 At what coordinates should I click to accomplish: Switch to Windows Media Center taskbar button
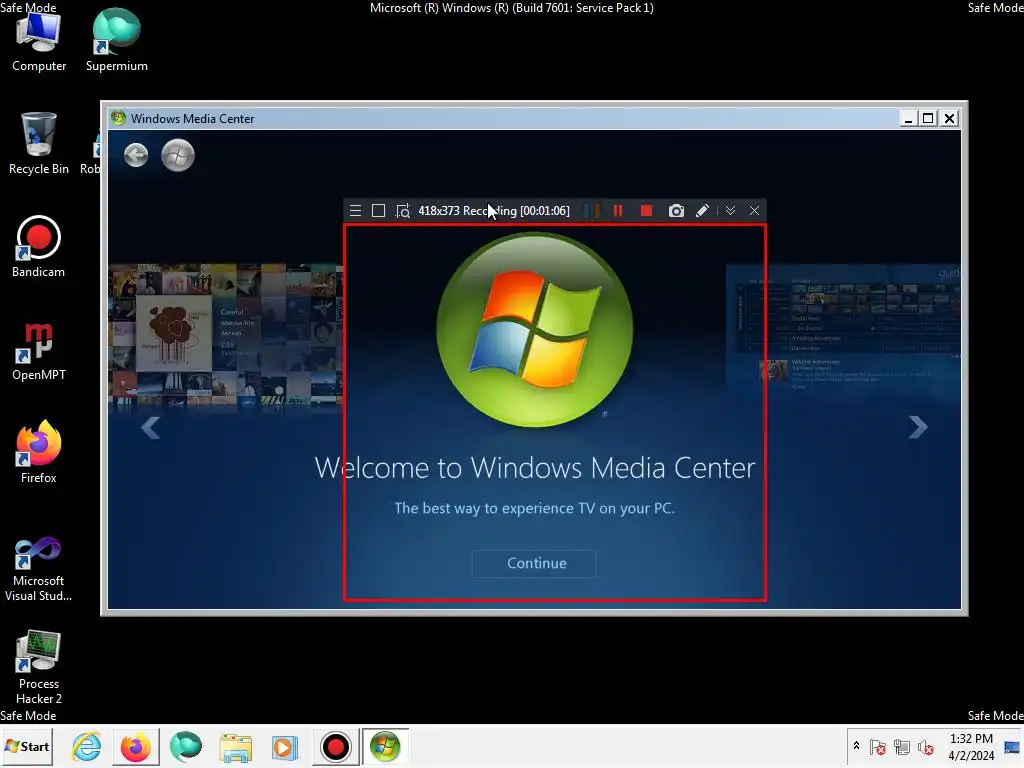pos(385,746)
